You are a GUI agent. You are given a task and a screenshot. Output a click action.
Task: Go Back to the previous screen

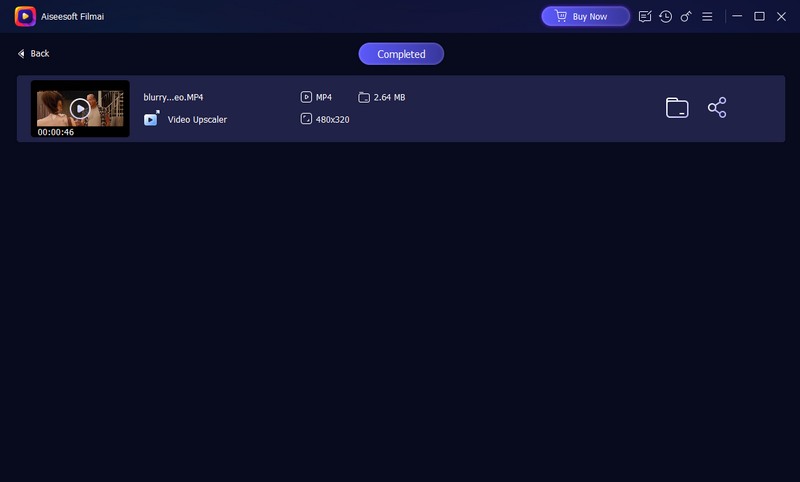pyautogui.click(x=33, y=54)
